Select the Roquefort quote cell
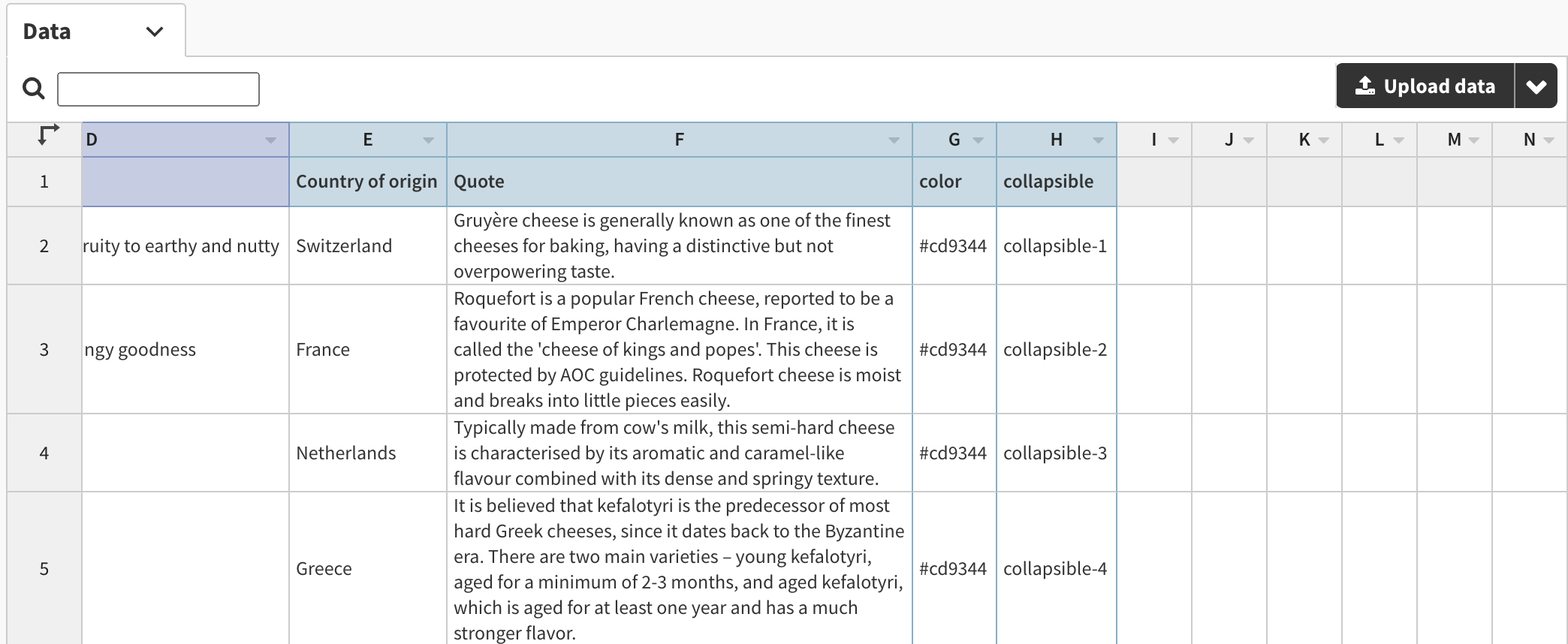 tap(678, 349)
